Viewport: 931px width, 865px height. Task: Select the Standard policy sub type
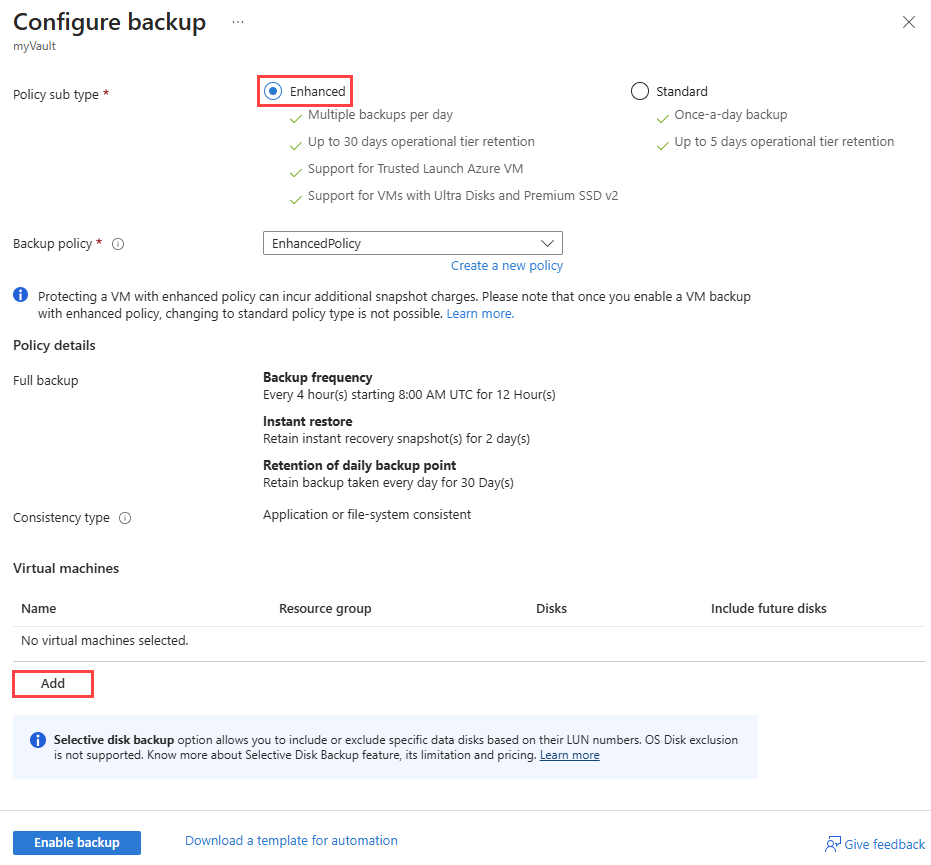[x=640, y=92]
